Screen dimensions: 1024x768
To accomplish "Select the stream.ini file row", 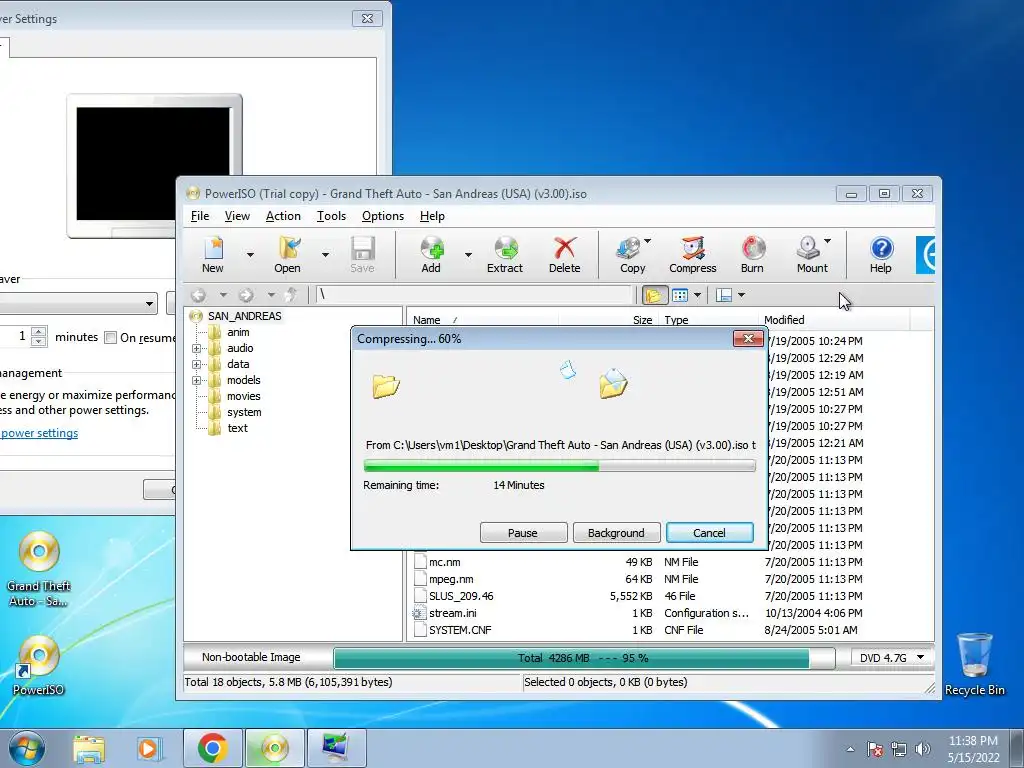I will point(670,613).
